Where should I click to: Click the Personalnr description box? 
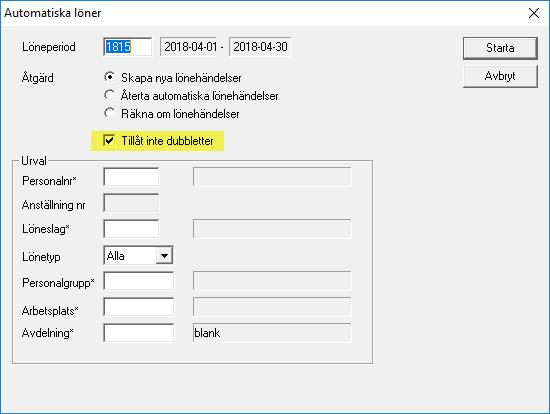pyautogui.click(x=272, y=177)
